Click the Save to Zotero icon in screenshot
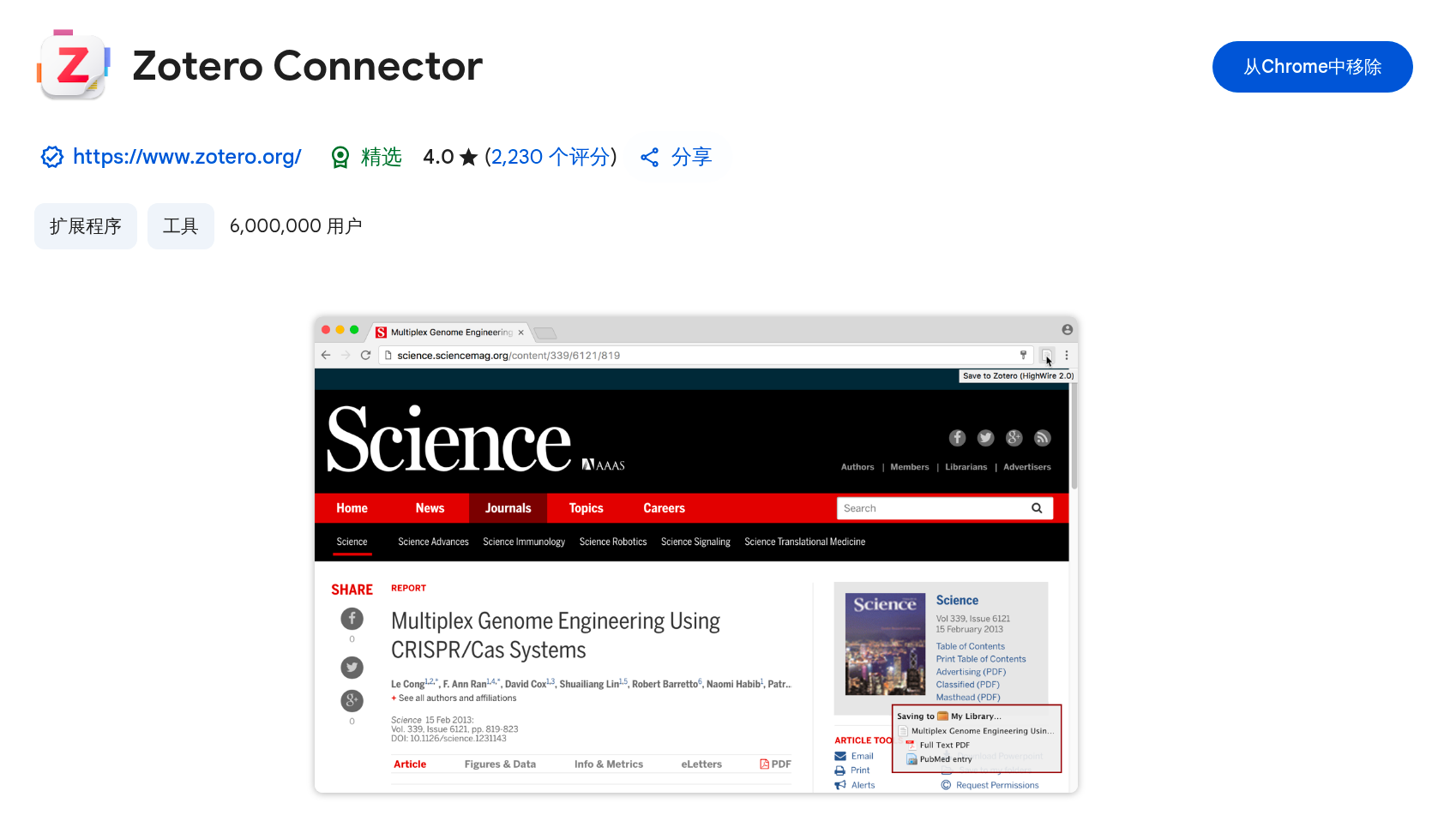Screen dimensions: 1456x833 (1047, 355)
